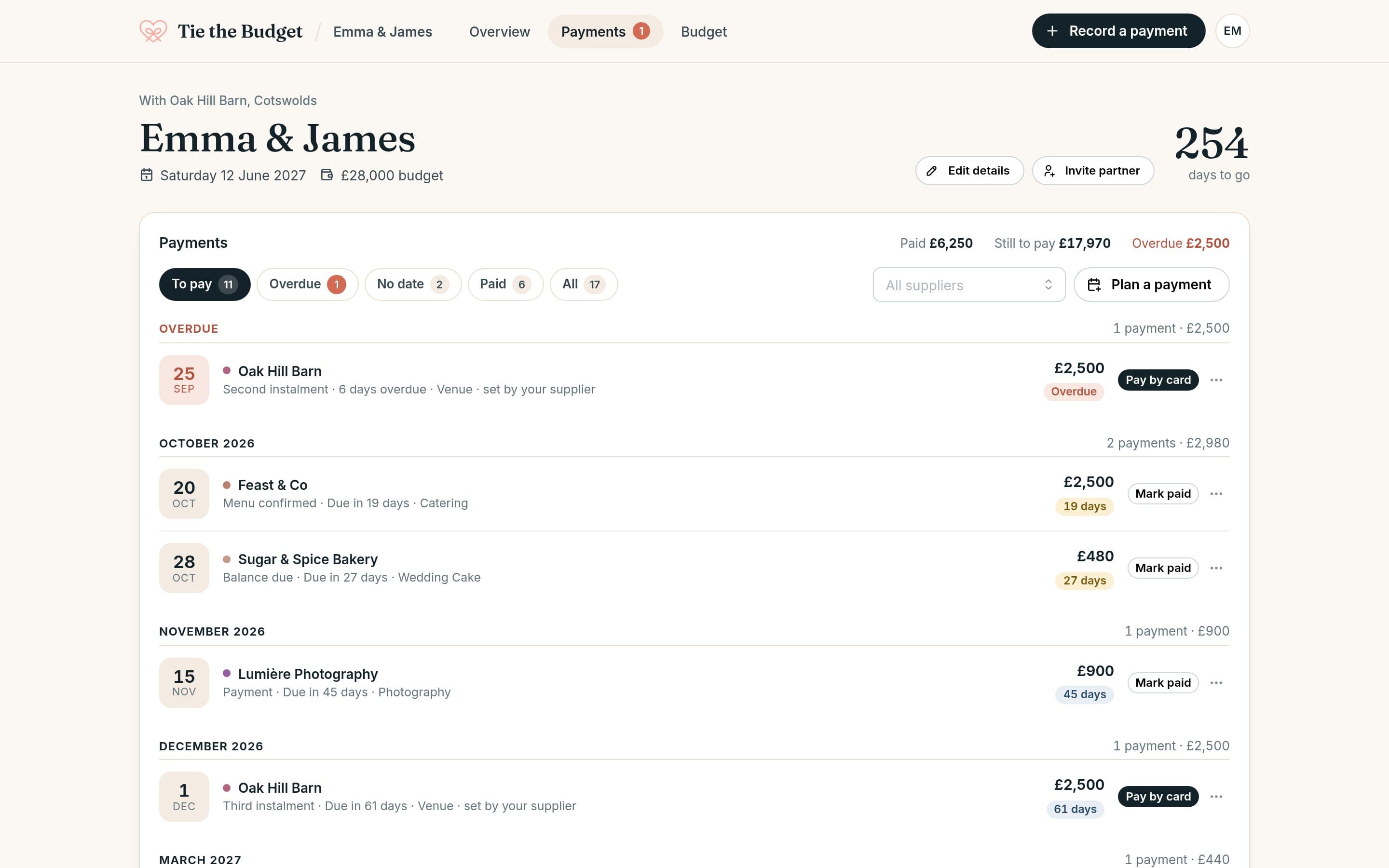Click the Sugar & Spice Bakery supplier name
Screen dimensions: 1389x868
308,559
